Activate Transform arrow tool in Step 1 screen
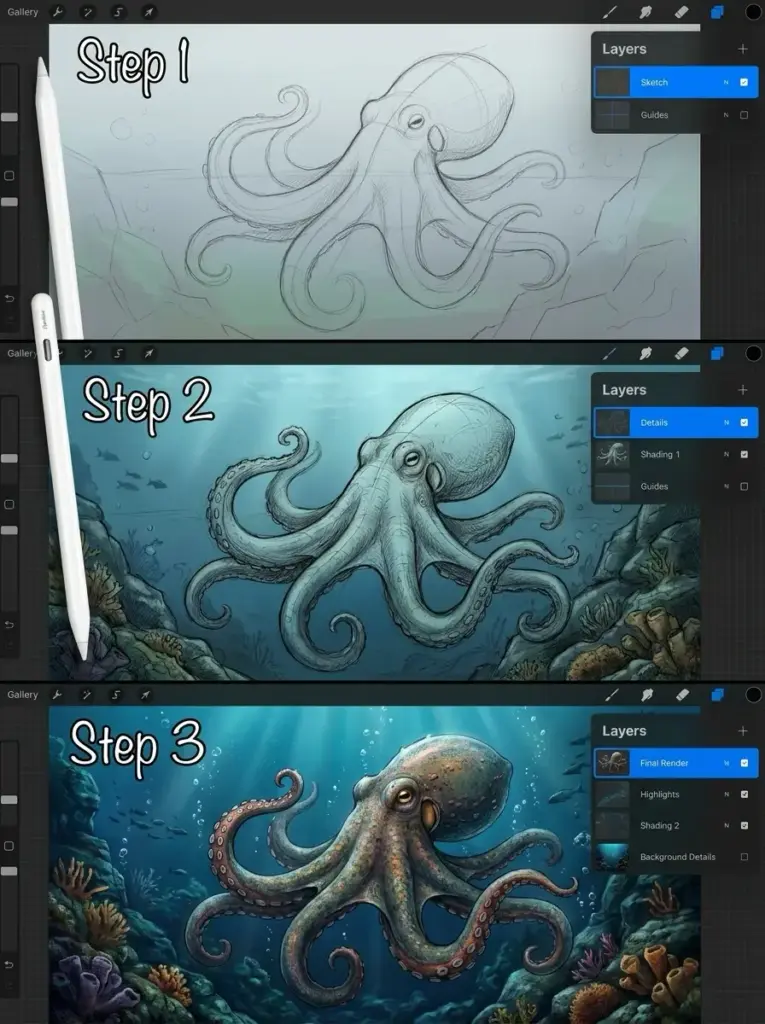 coord(149,12)
